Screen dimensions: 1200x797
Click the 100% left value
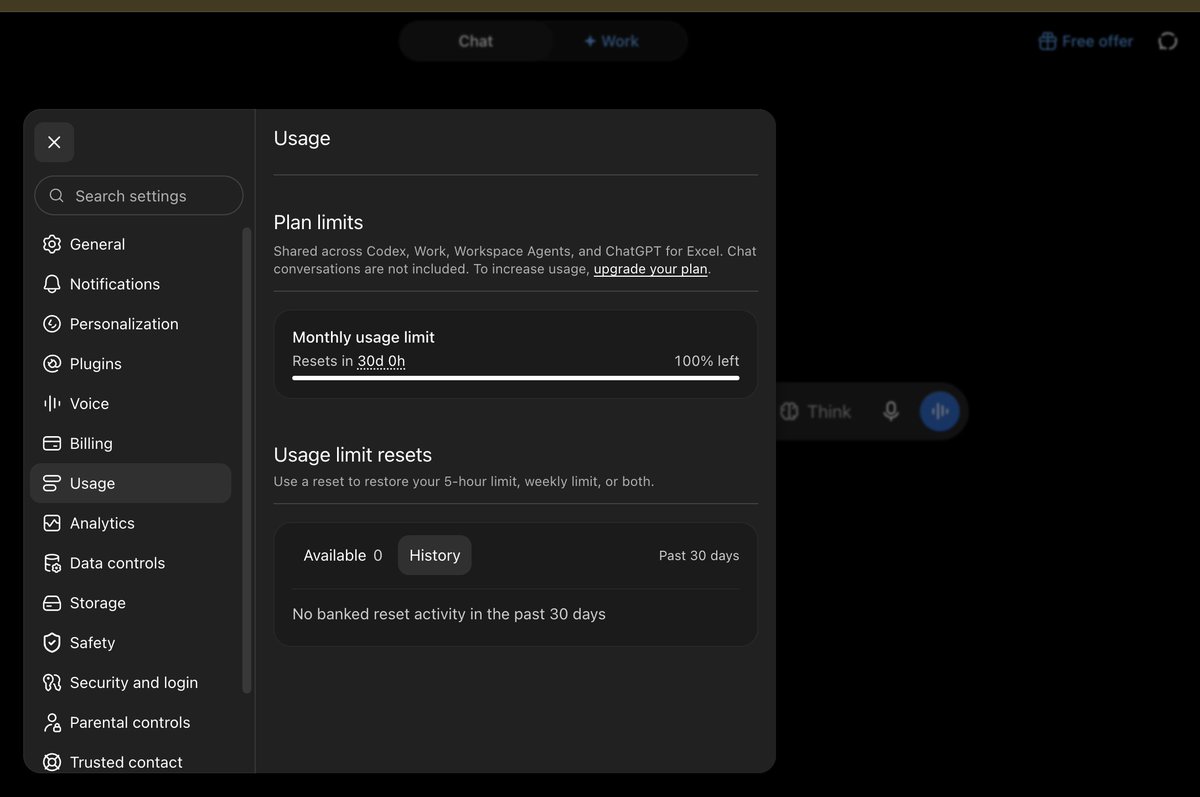707,361
